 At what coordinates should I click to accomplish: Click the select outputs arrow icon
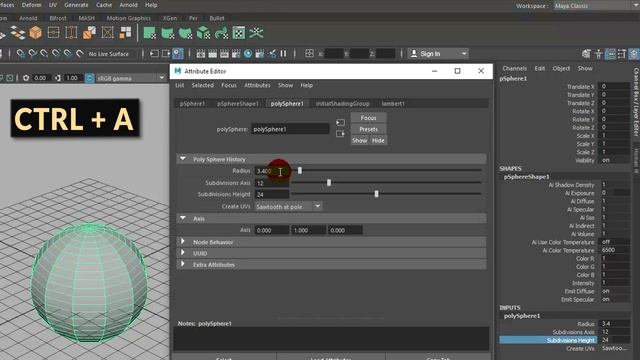coord(166,54)
